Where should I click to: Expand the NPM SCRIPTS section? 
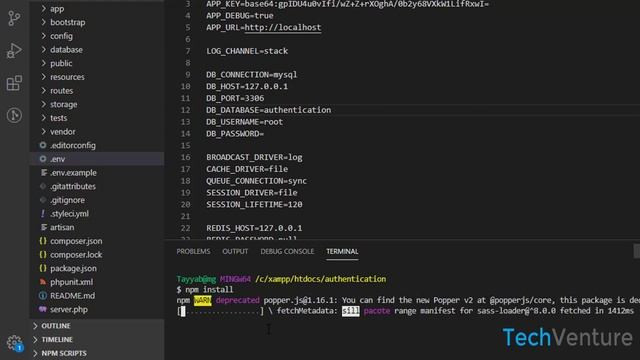36,353
